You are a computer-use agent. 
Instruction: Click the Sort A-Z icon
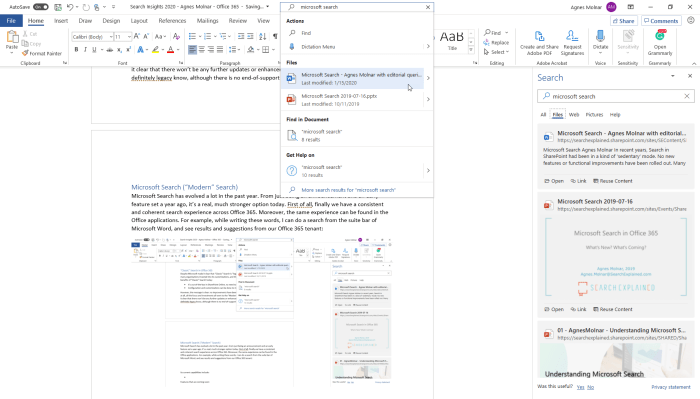pyautogui.click(x=263, y=36)
